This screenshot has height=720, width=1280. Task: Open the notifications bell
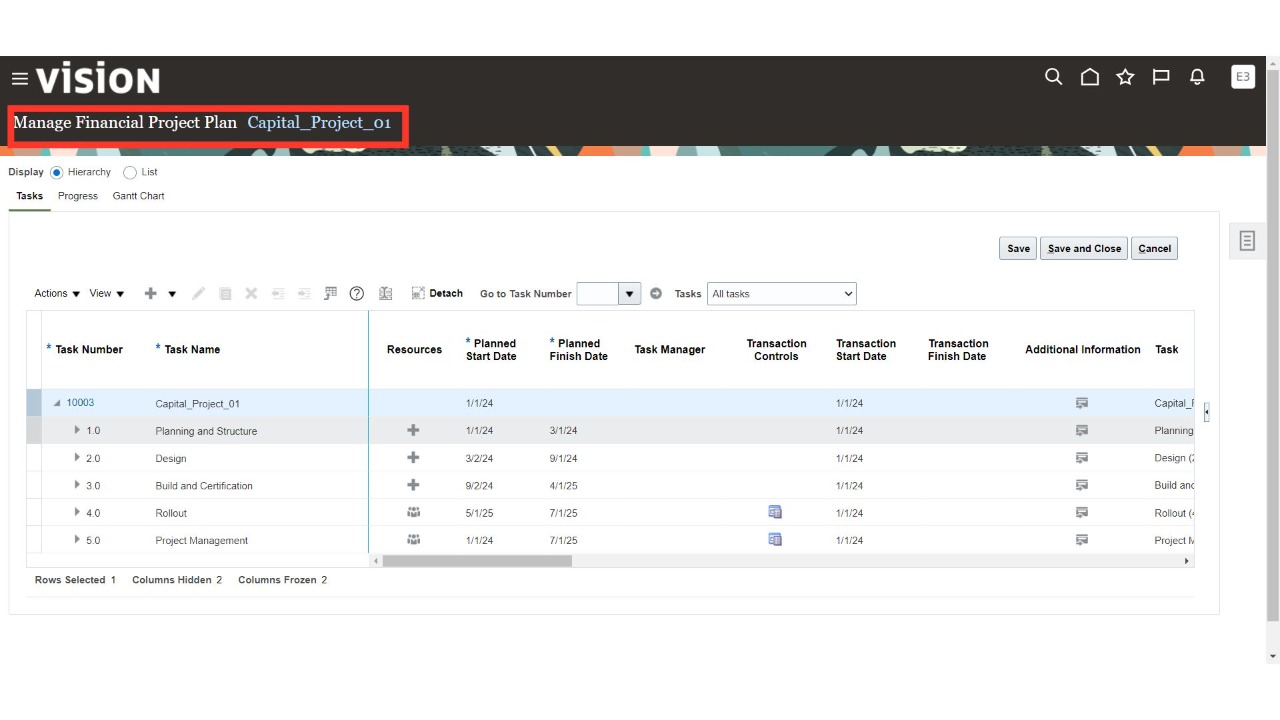(1197, 77)
